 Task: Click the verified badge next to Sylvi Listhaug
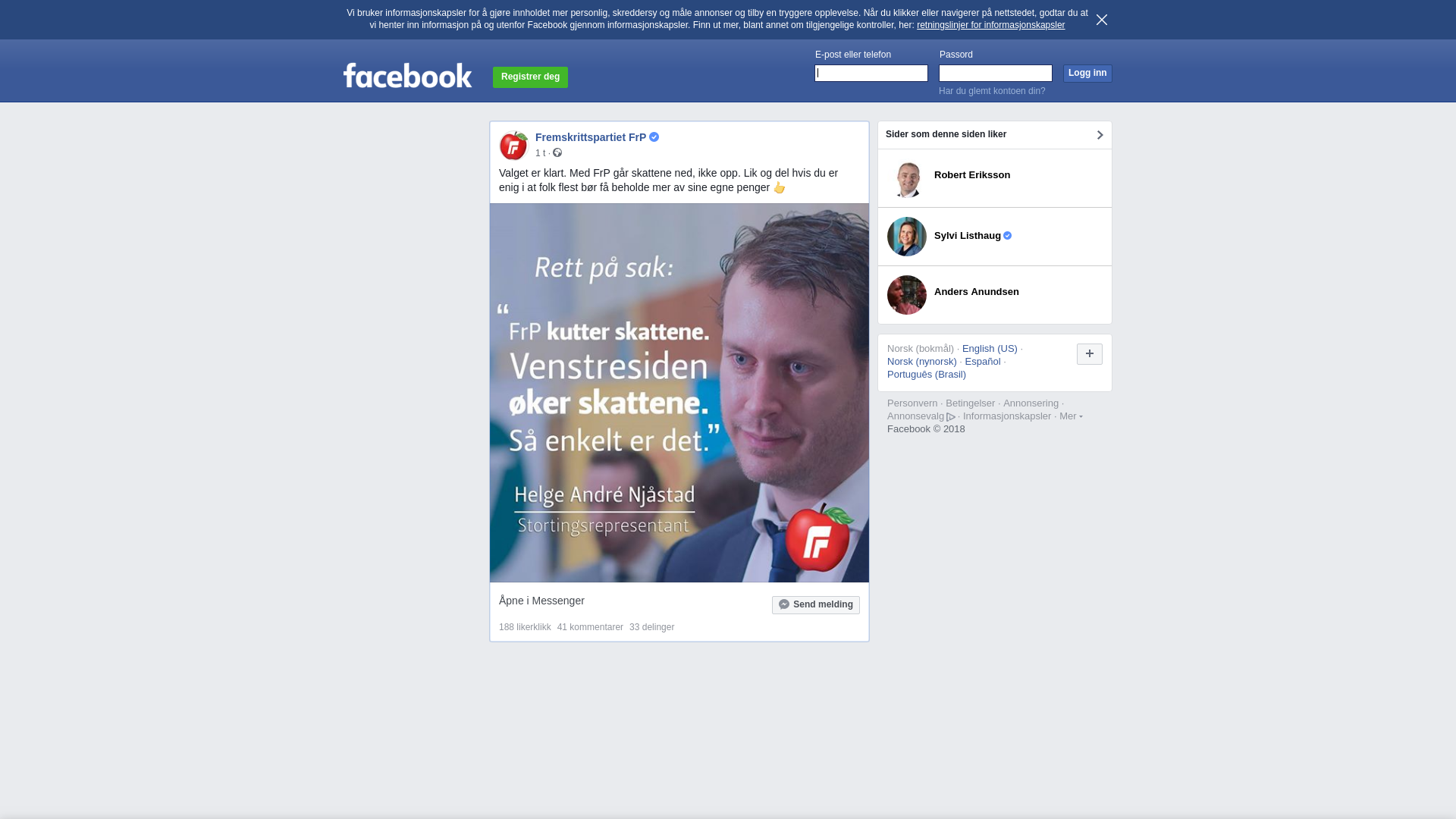(1008, 236)
